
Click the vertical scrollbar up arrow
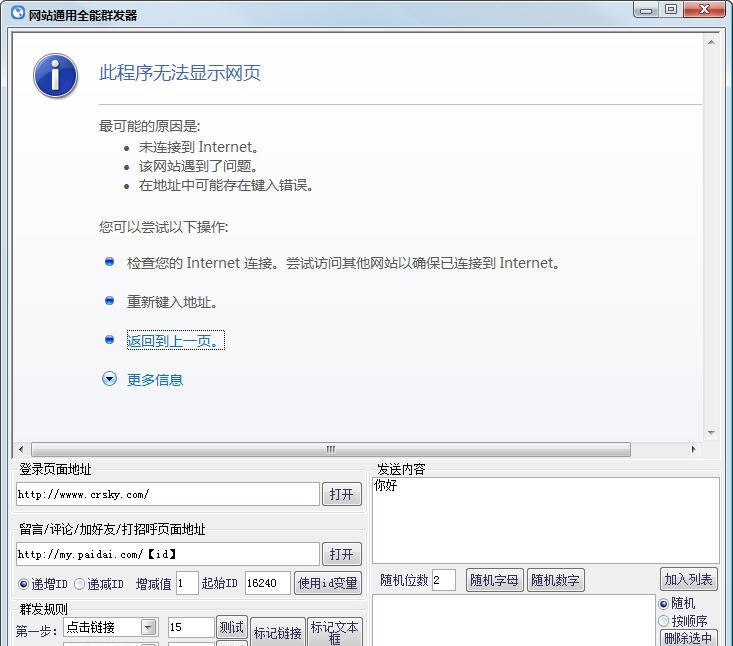[x=711, y=42]
